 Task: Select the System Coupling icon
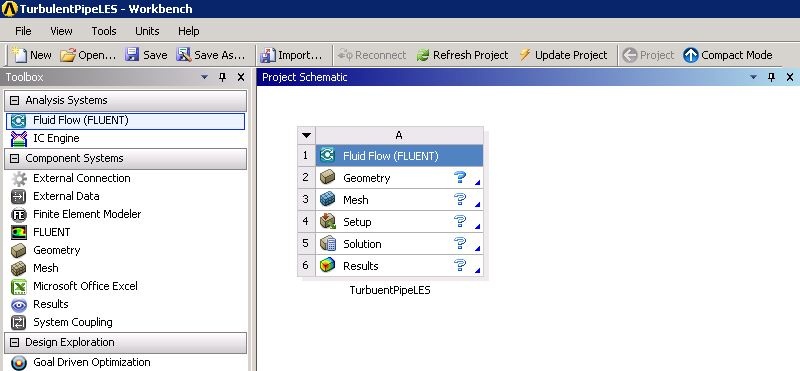pyautogui.click(x=18, y=323)
